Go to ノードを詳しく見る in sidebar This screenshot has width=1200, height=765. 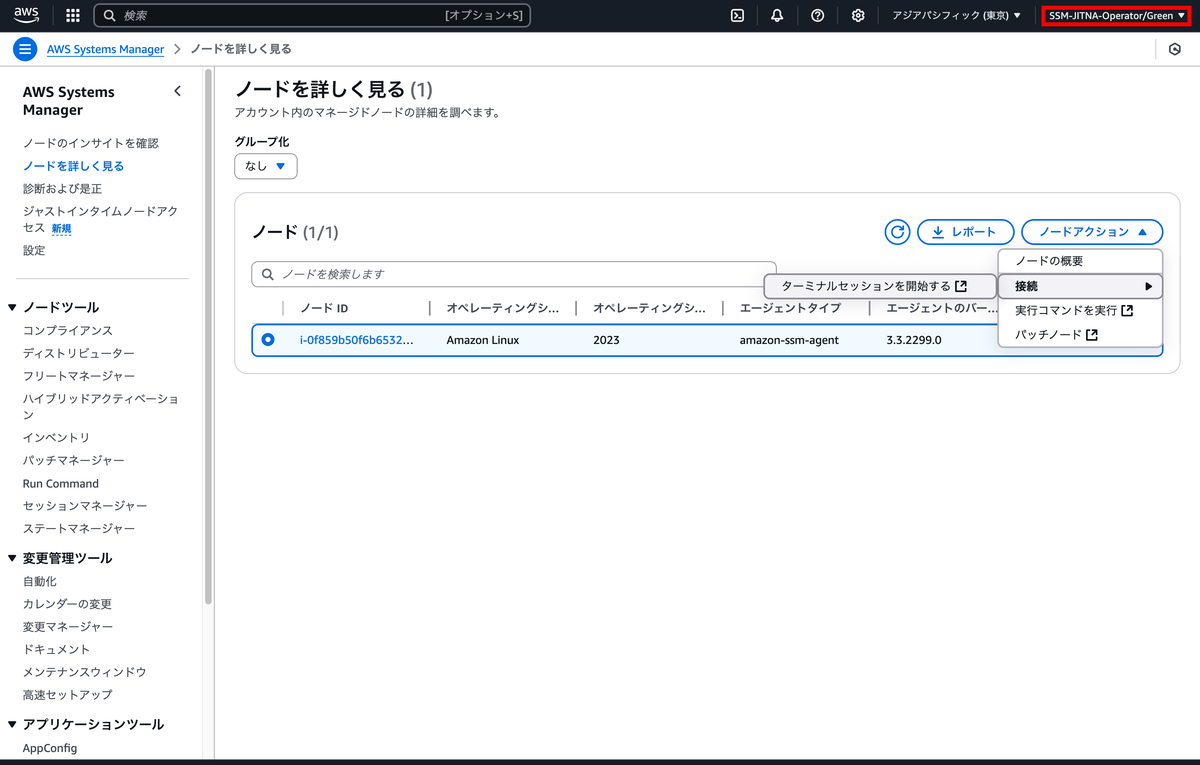[x=73, y=166]
